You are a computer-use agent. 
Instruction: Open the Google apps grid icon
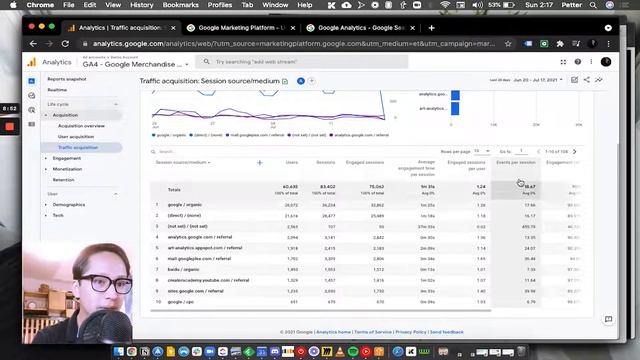pos(563,62)
